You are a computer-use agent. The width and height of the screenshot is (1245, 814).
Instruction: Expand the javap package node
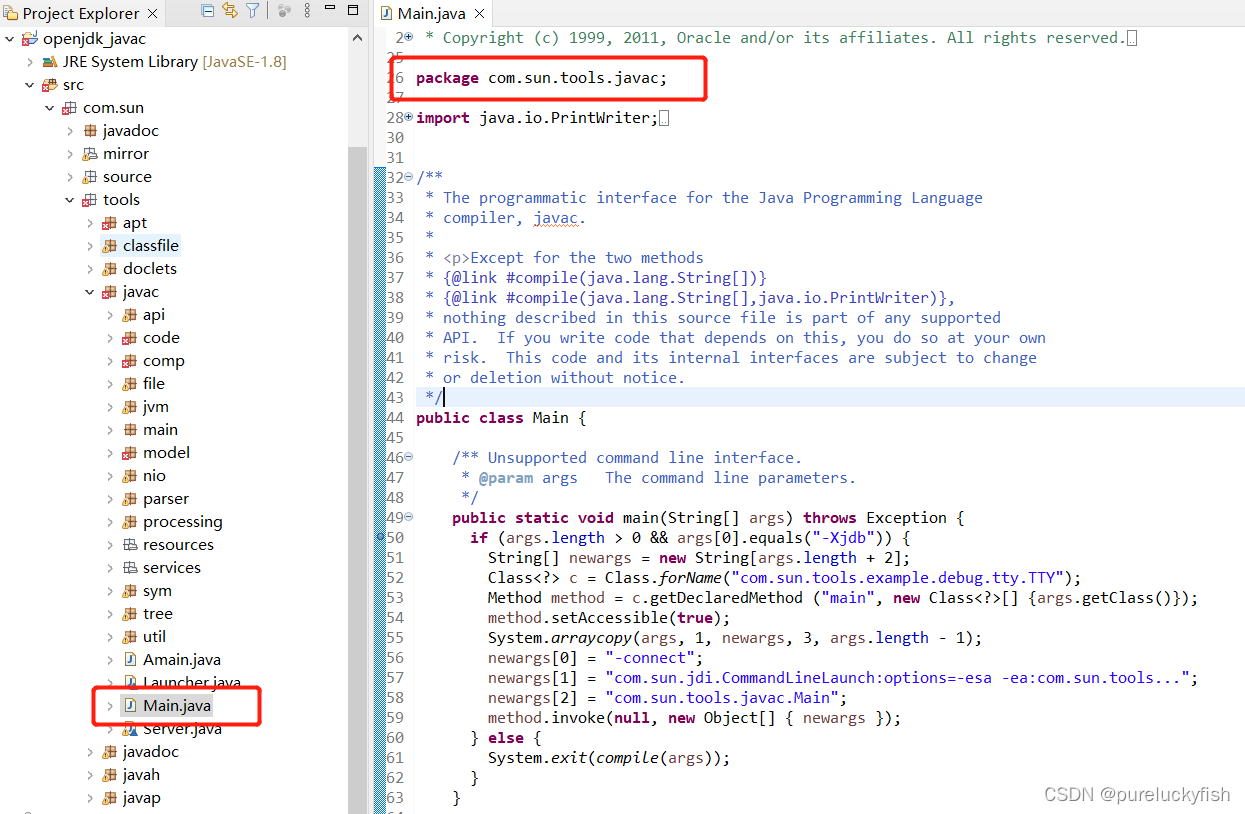pos(90,798)
